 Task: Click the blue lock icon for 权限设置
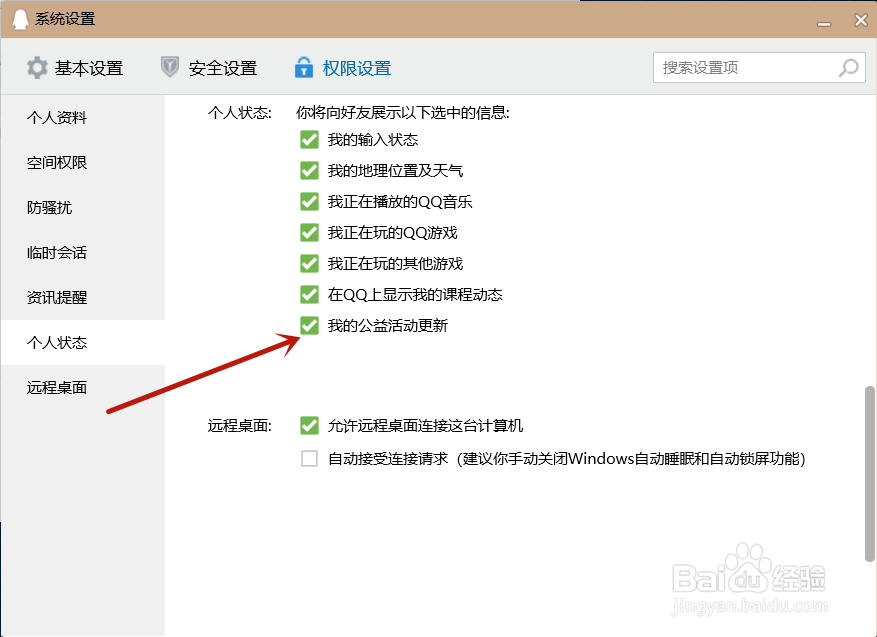pyautogui.click(x=304, y=67)
